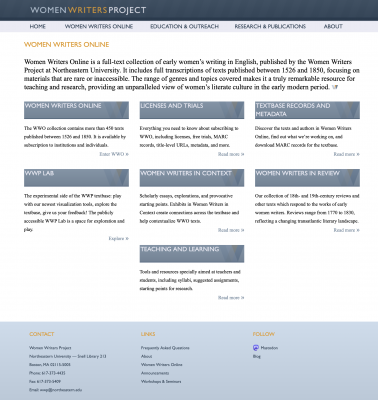Click the Announcements footer link

point(155,373)
